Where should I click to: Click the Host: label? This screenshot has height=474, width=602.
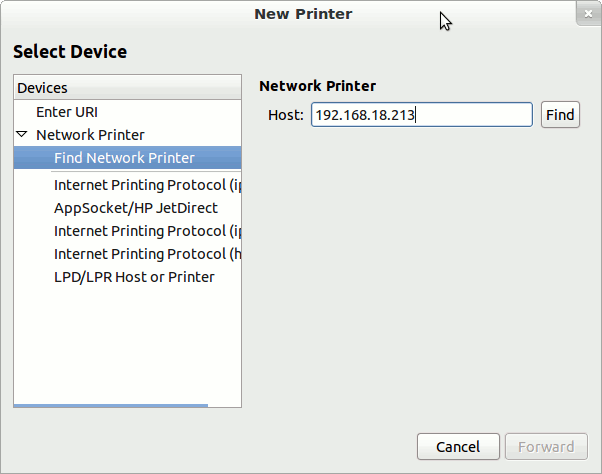[285, 115]
